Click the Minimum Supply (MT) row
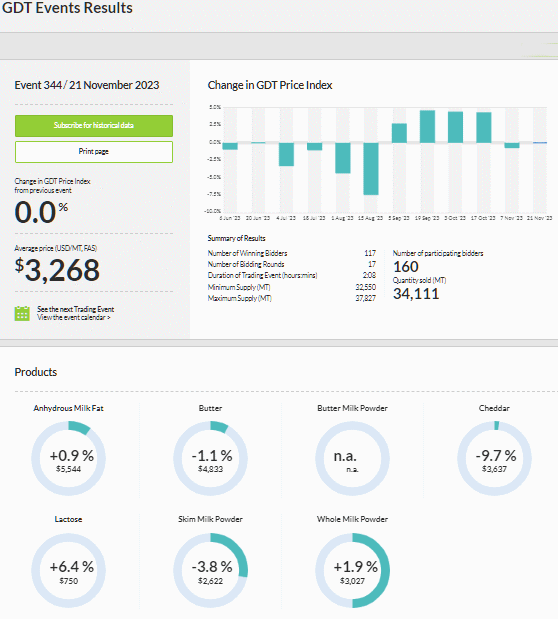 coord(292,287)
